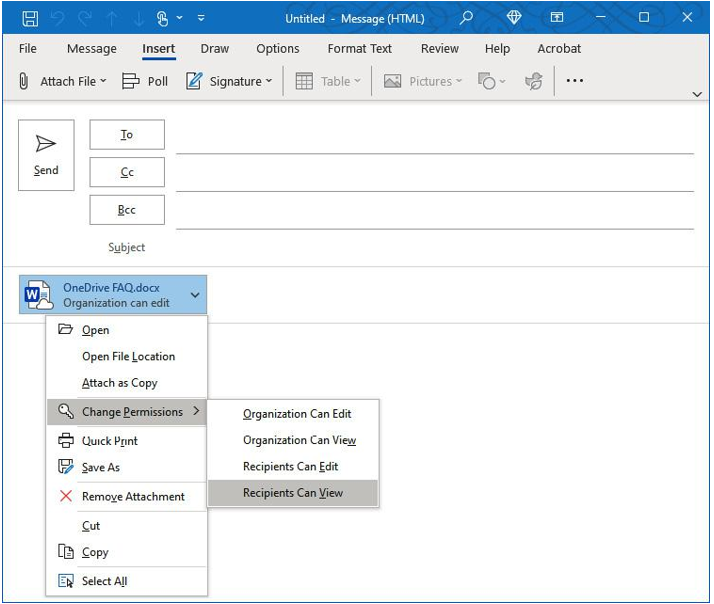Viewport: 714px width, 604px height.
Task: Click the Icons bird icon
Action: click(x=534, y=81)
